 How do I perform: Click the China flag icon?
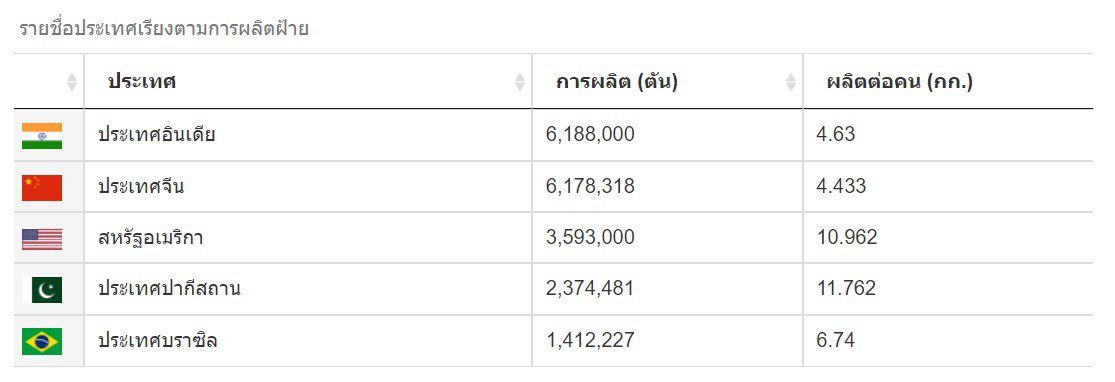pos(42,188)
